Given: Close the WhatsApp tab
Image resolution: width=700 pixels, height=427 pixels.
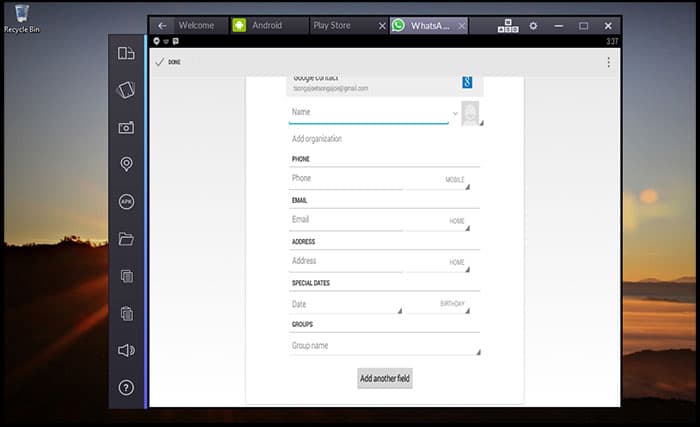Looking at the screenshot, I should (x=462, y=26).
